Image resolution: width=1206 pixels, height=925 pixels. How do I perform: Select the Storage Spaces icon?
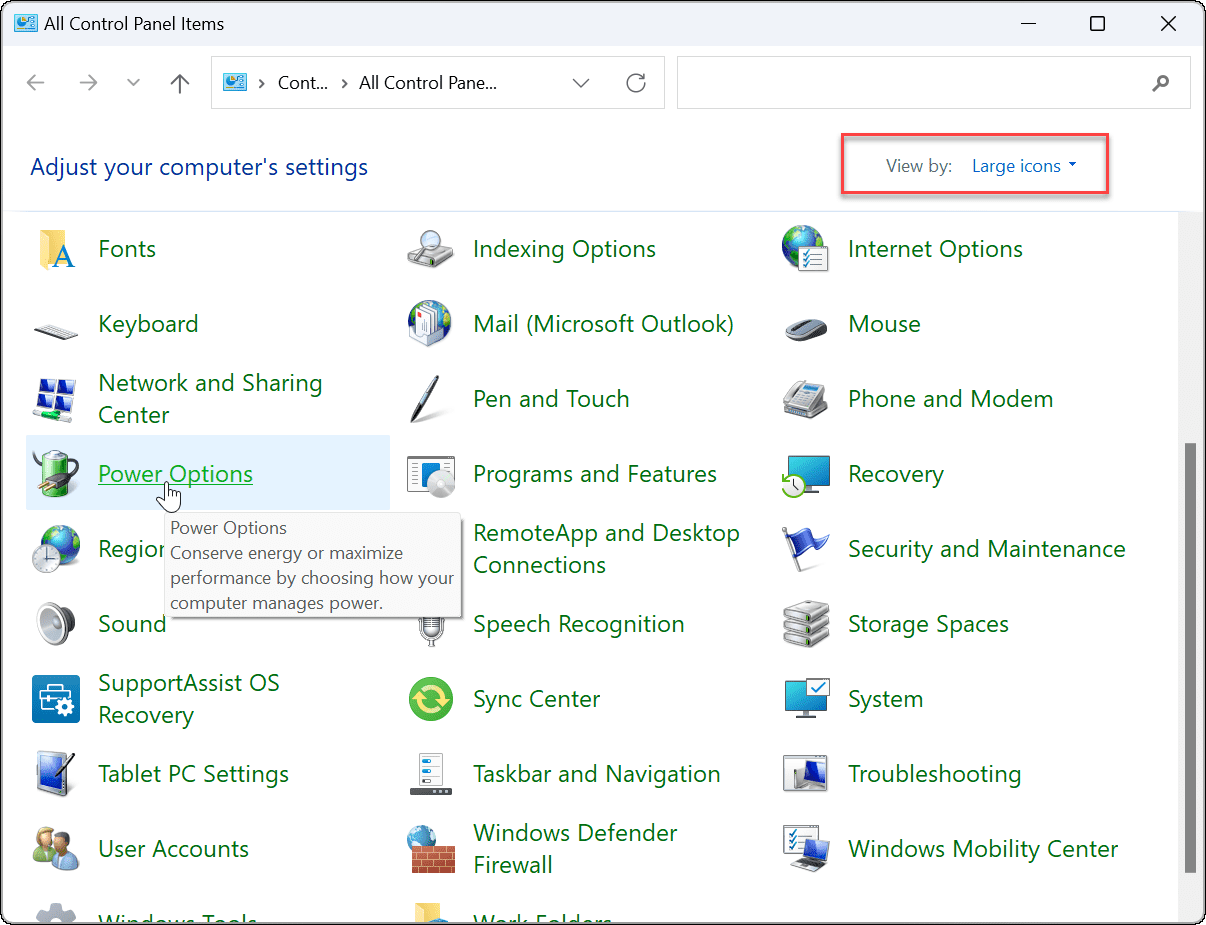click(x=806, y=624)
